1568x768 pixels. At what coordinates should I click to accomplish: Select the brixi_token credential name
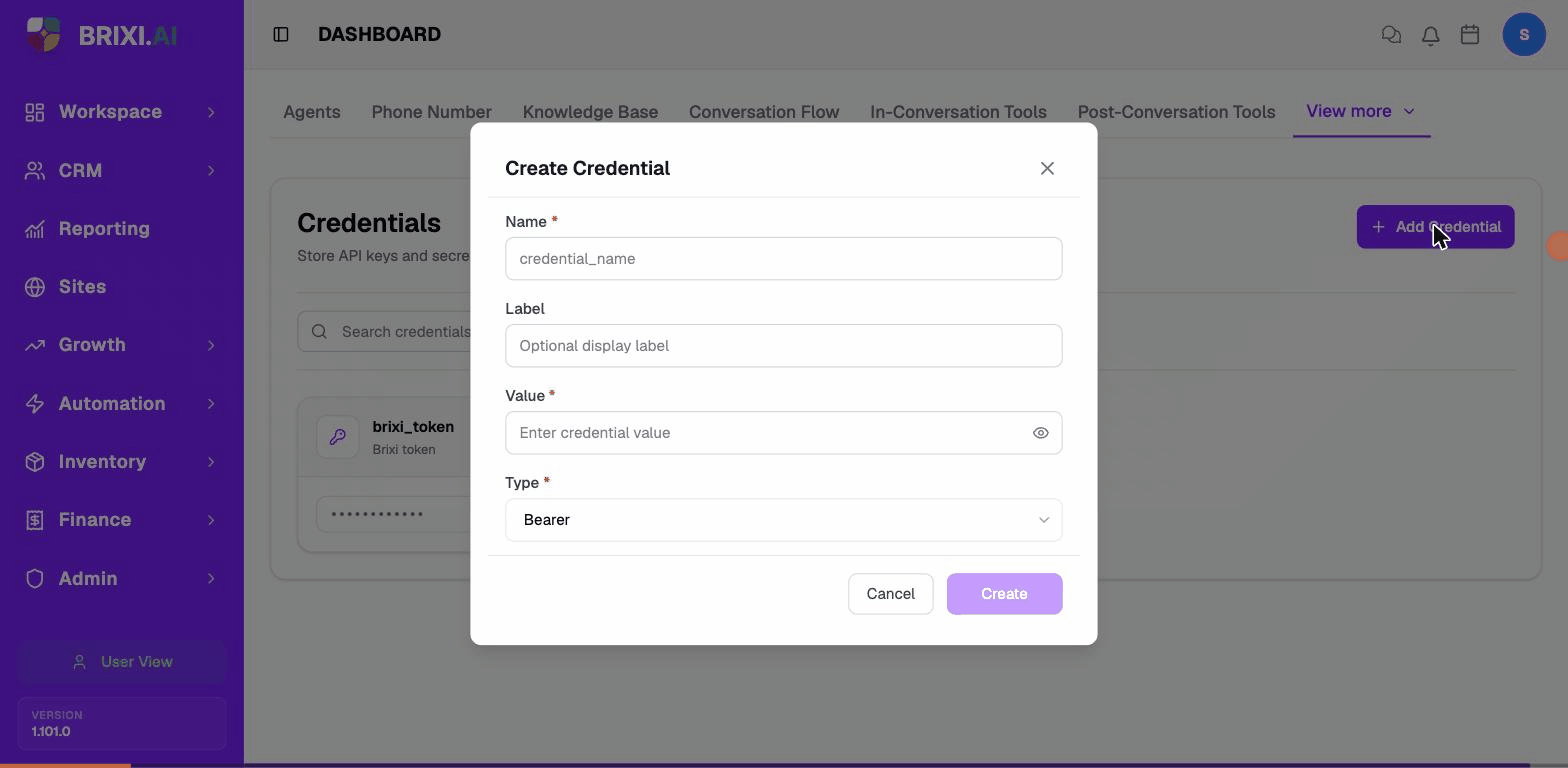point(413,427)
